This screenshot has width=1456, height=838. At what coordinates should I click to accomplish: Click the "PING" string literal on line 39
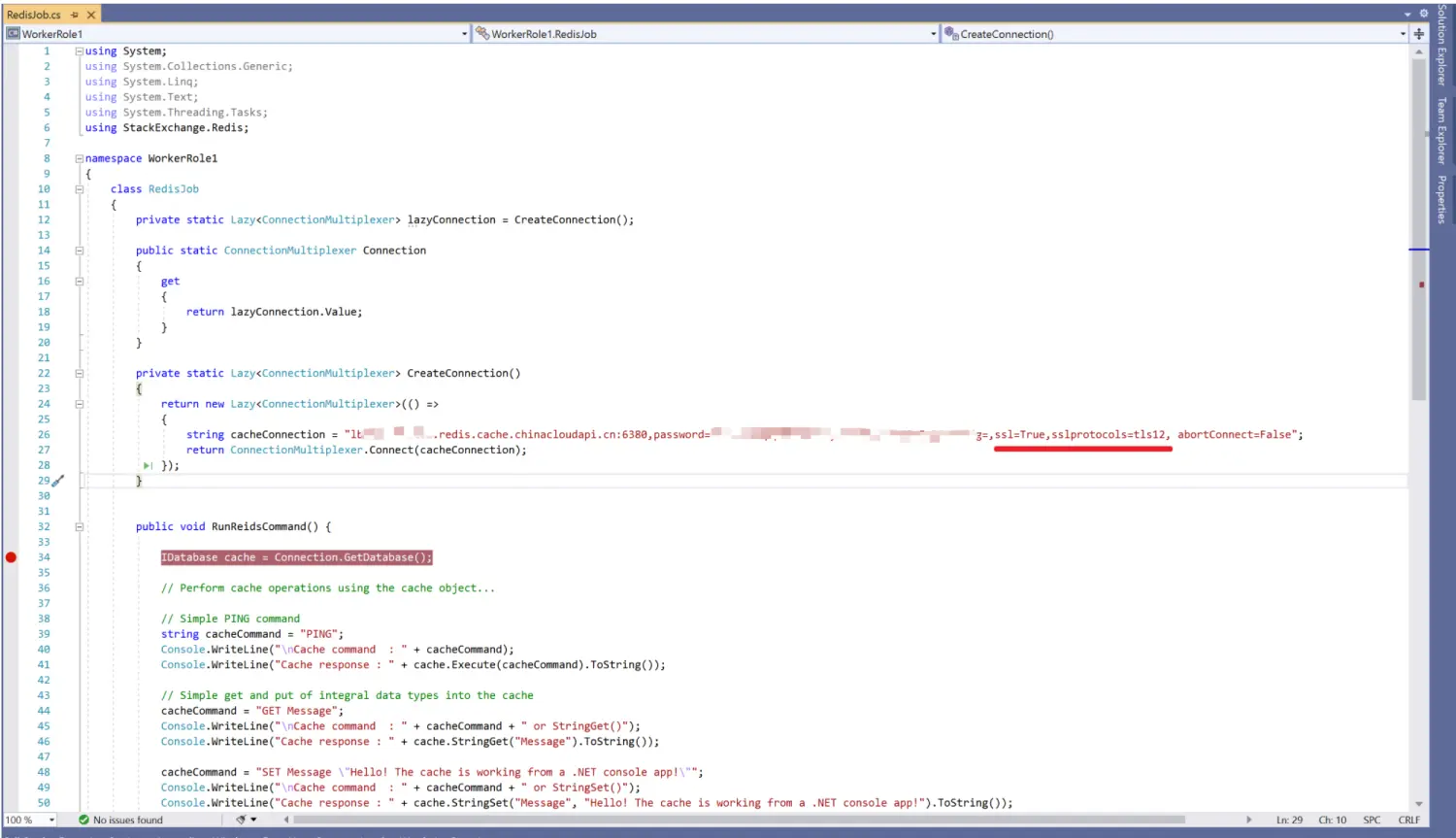point(318,634)
